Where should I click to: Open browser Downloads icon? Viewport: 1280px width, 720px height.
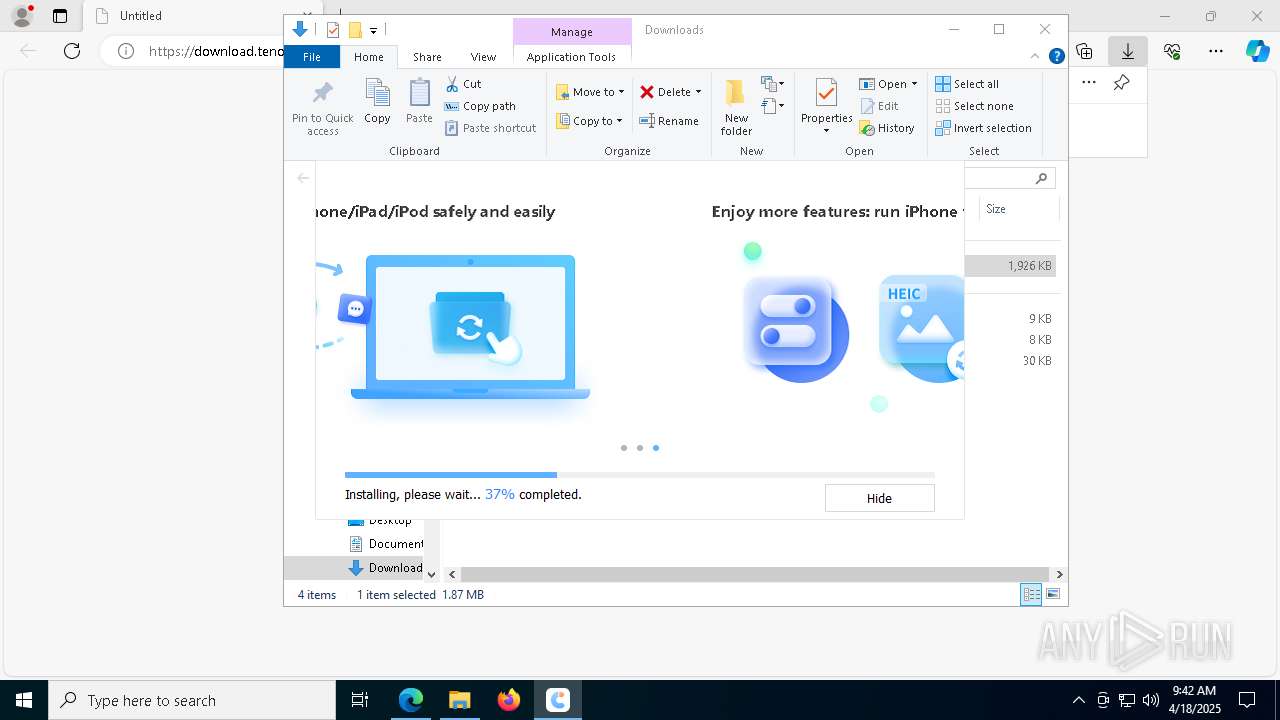point(1128,51)
